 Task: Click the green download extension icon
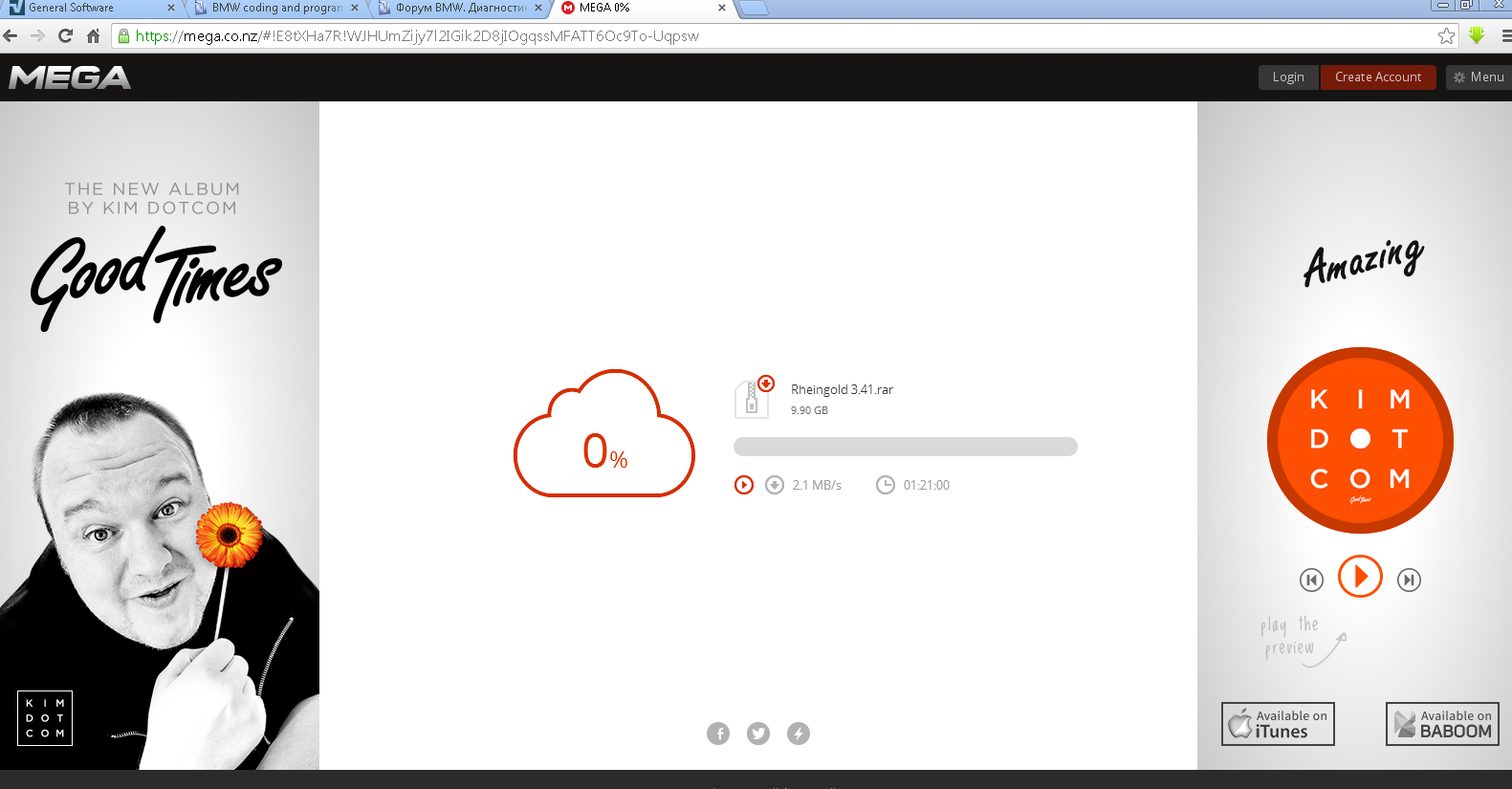[1478, 36]
